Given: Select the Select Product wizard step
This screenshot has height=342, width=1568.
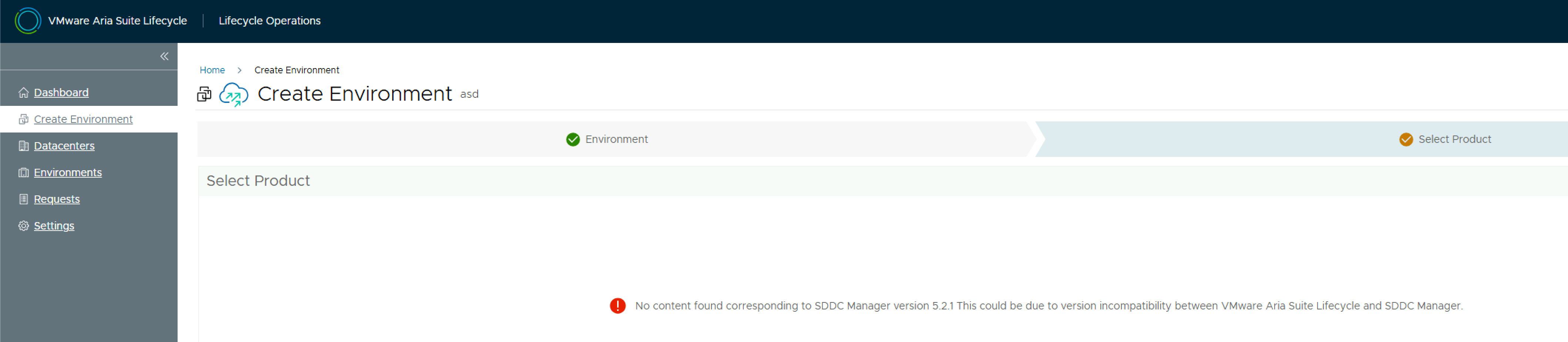Looking at the screenshot, I should point(1454,140).
